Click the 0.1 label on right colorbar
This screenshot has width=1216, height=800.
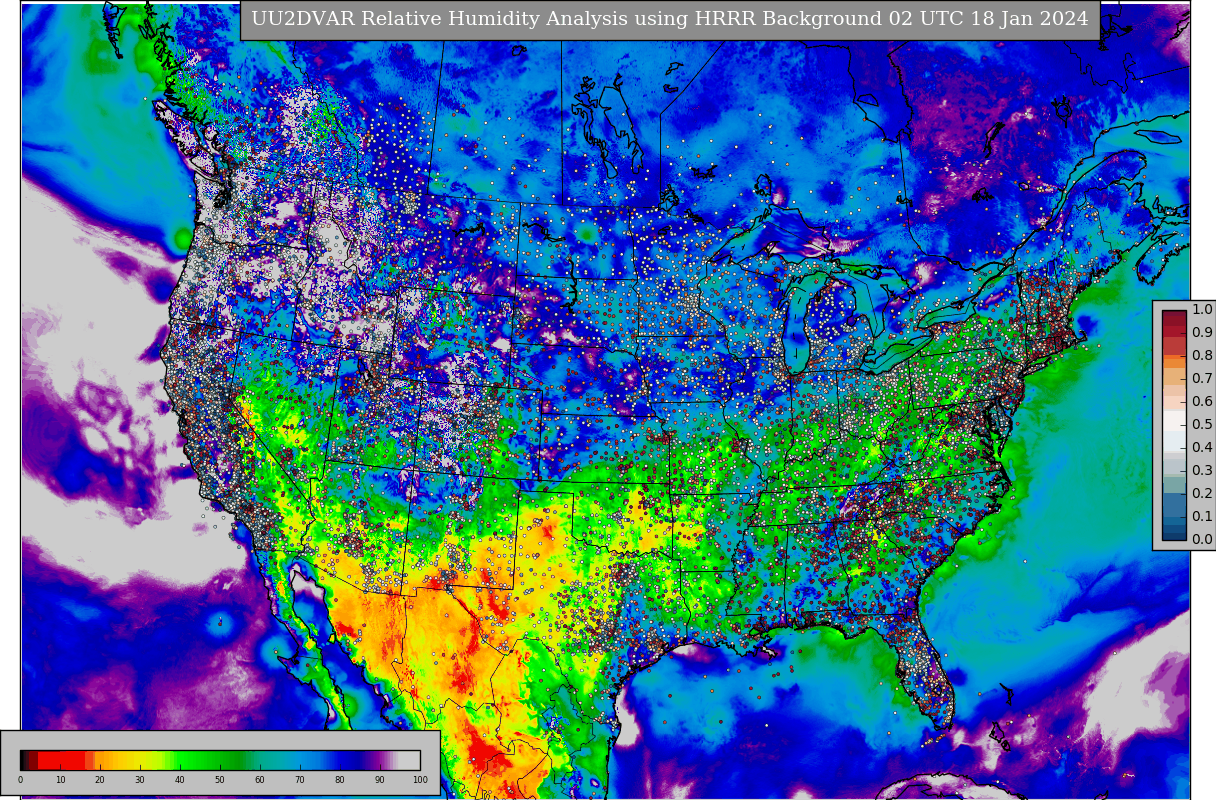tap(1202, 516)
